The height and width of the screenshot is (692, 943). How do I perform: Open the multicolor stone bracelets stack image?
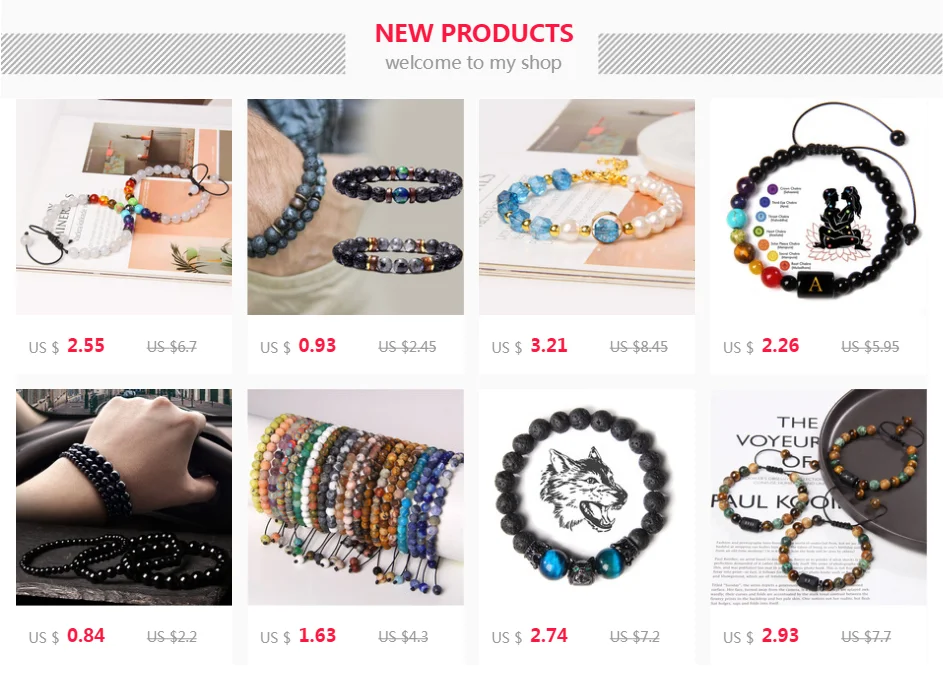[x=355, y=497]
